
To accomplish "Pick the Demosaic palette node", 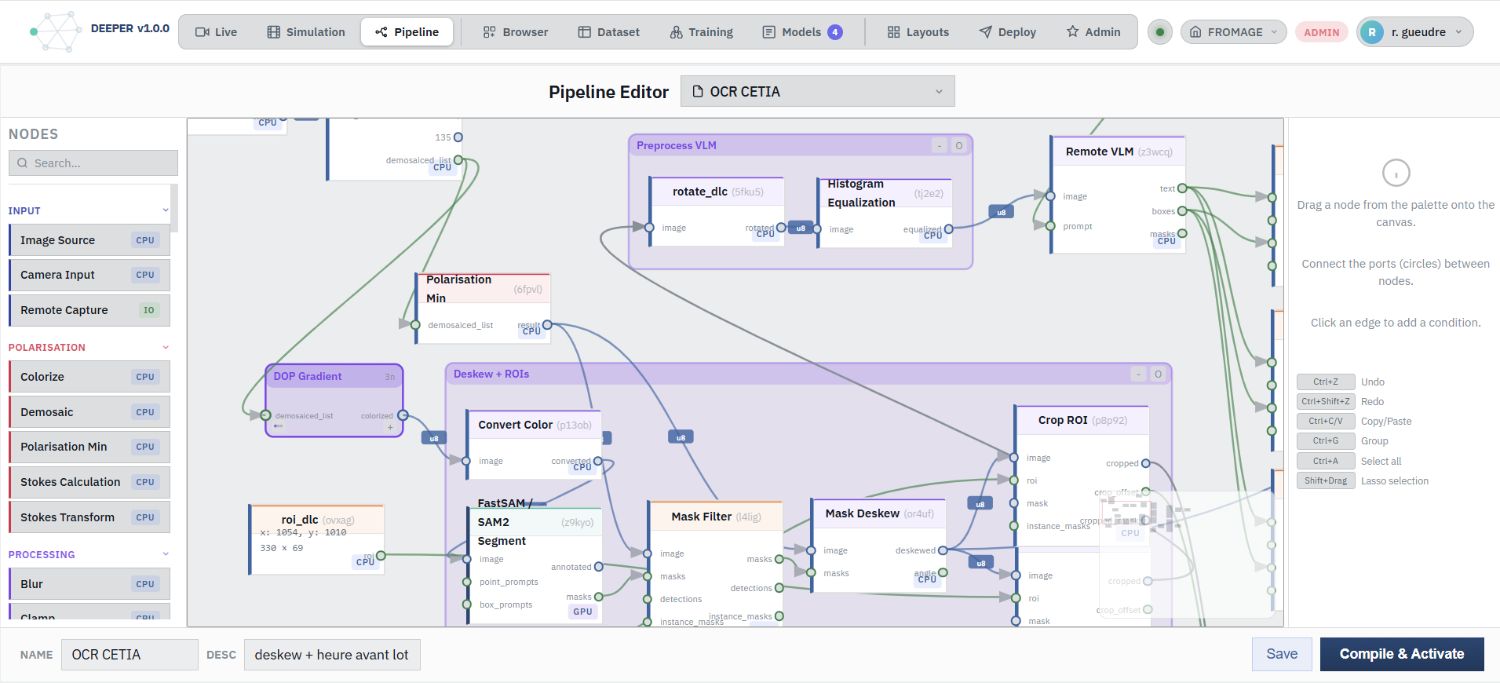I will click(x=89, y=412).
